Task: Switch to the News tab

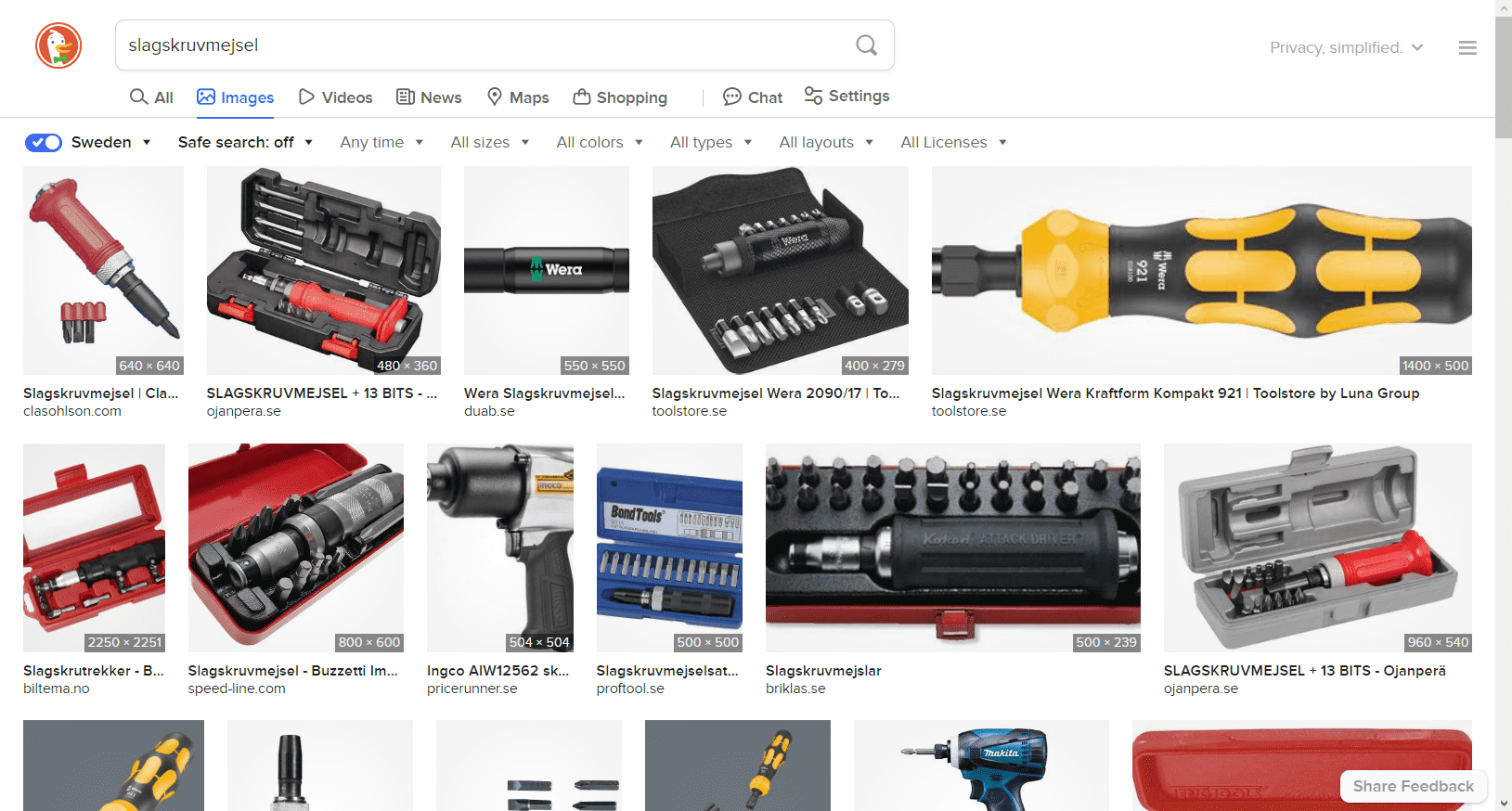Action: click(x=429, y=97)
